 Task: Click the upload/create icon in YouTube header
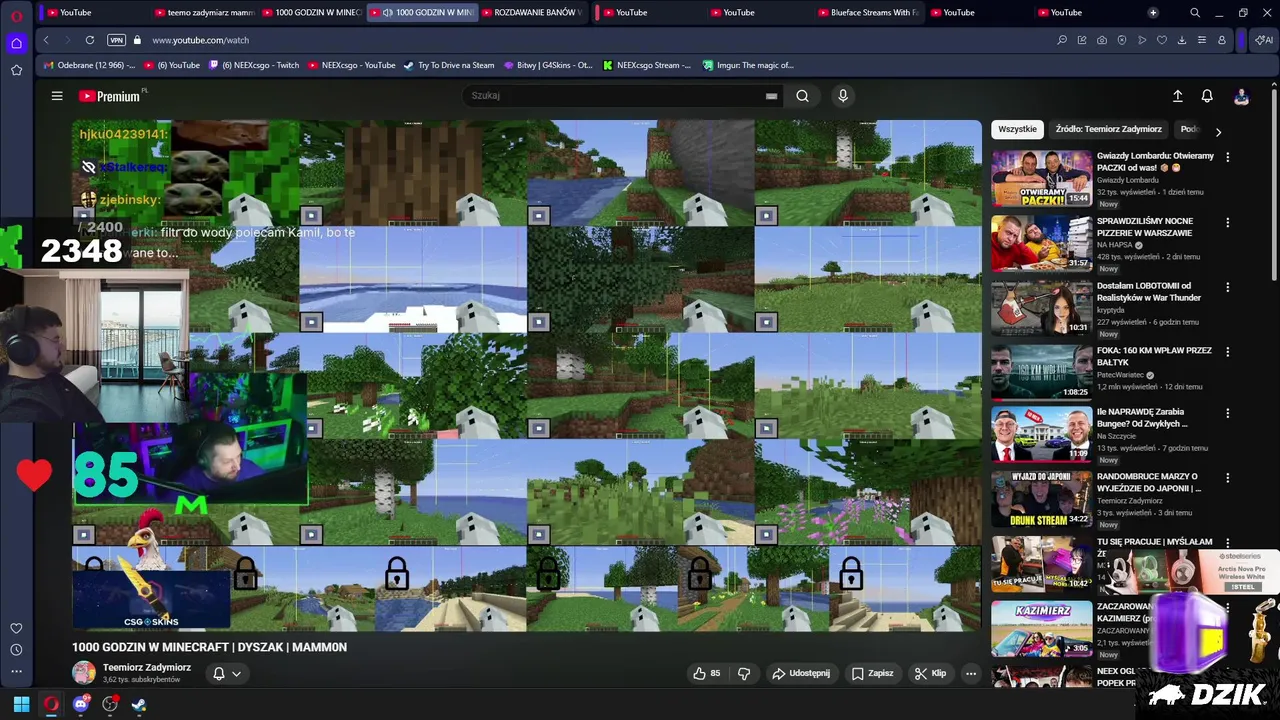click(x=1177, y=96)
